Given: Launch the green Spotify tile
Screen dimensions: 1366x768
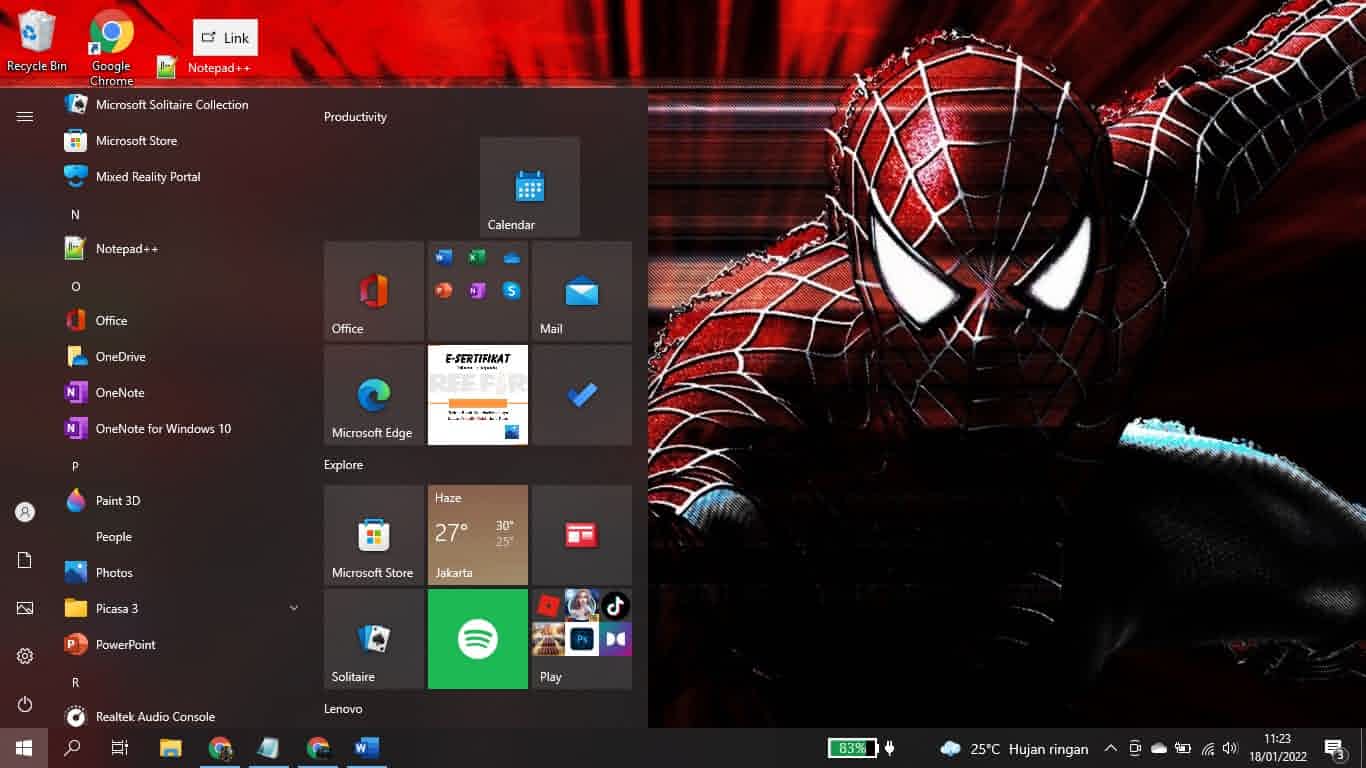Looking at the screenshot, I should (478, 639).
